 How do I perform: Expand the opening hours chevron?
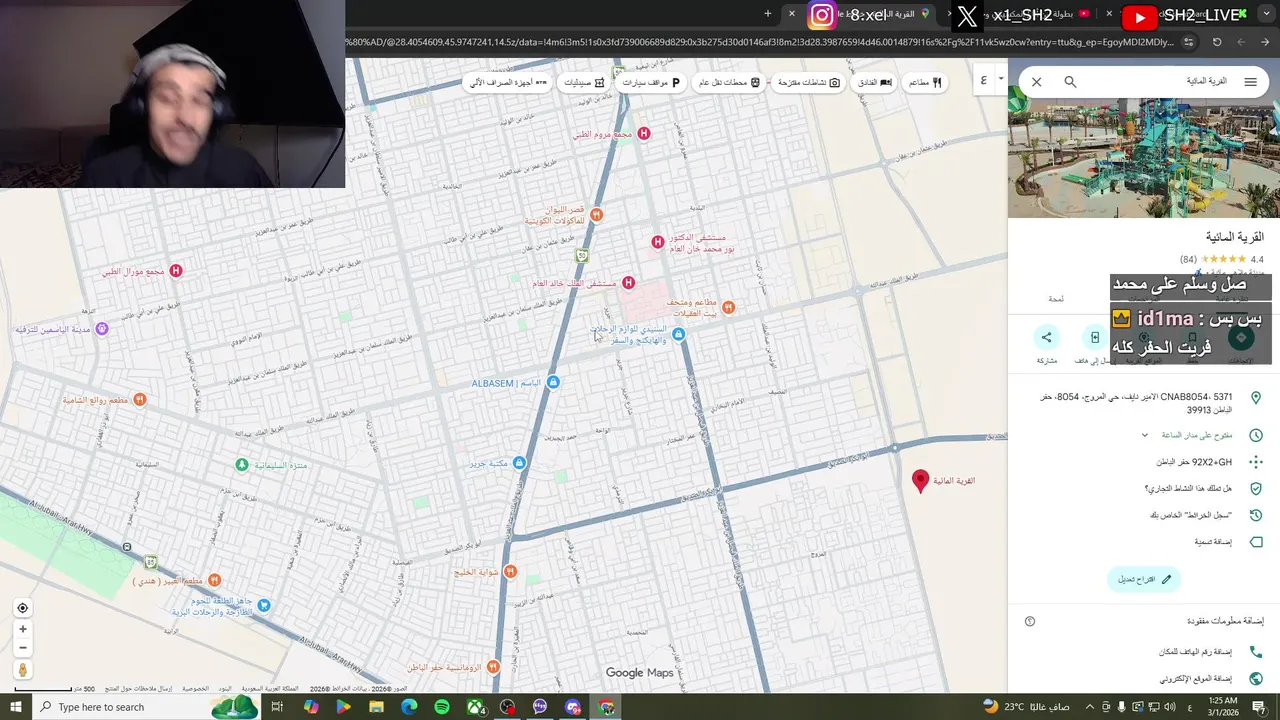click(1145, 436)
